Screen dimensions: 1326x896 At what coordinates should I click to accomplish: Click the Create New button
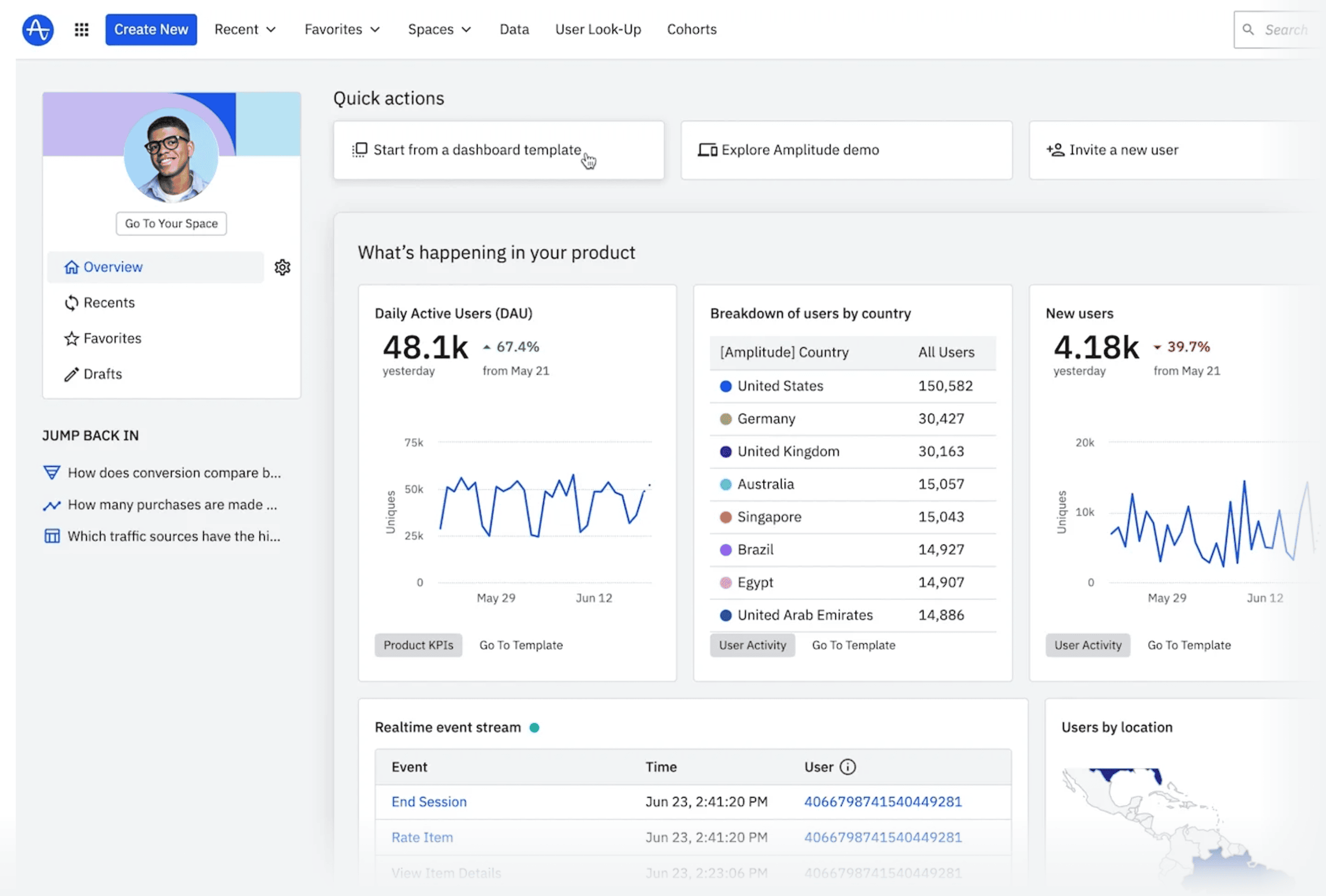[151, 29]
